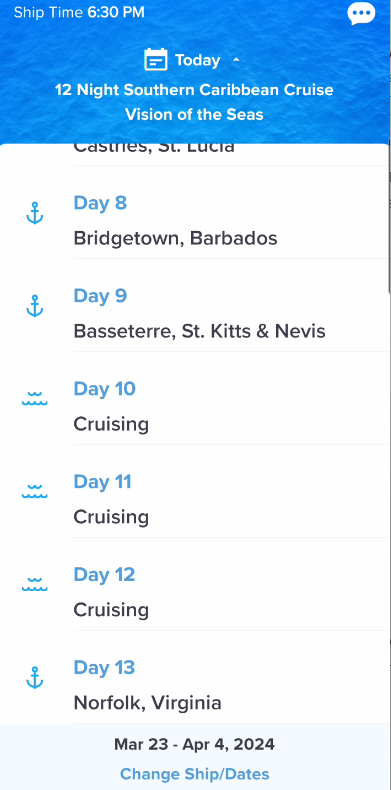Collapse the Today dropdown arrow
391x790 pixels.
[236, 60]
